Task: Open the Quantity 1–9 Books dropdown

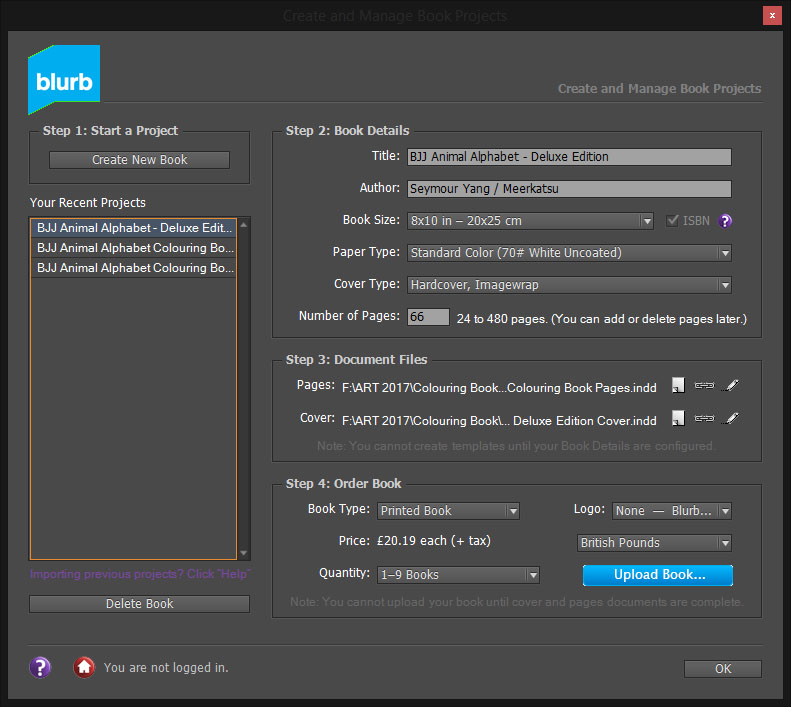Action: pyautogui.click(x=458, y=575)
